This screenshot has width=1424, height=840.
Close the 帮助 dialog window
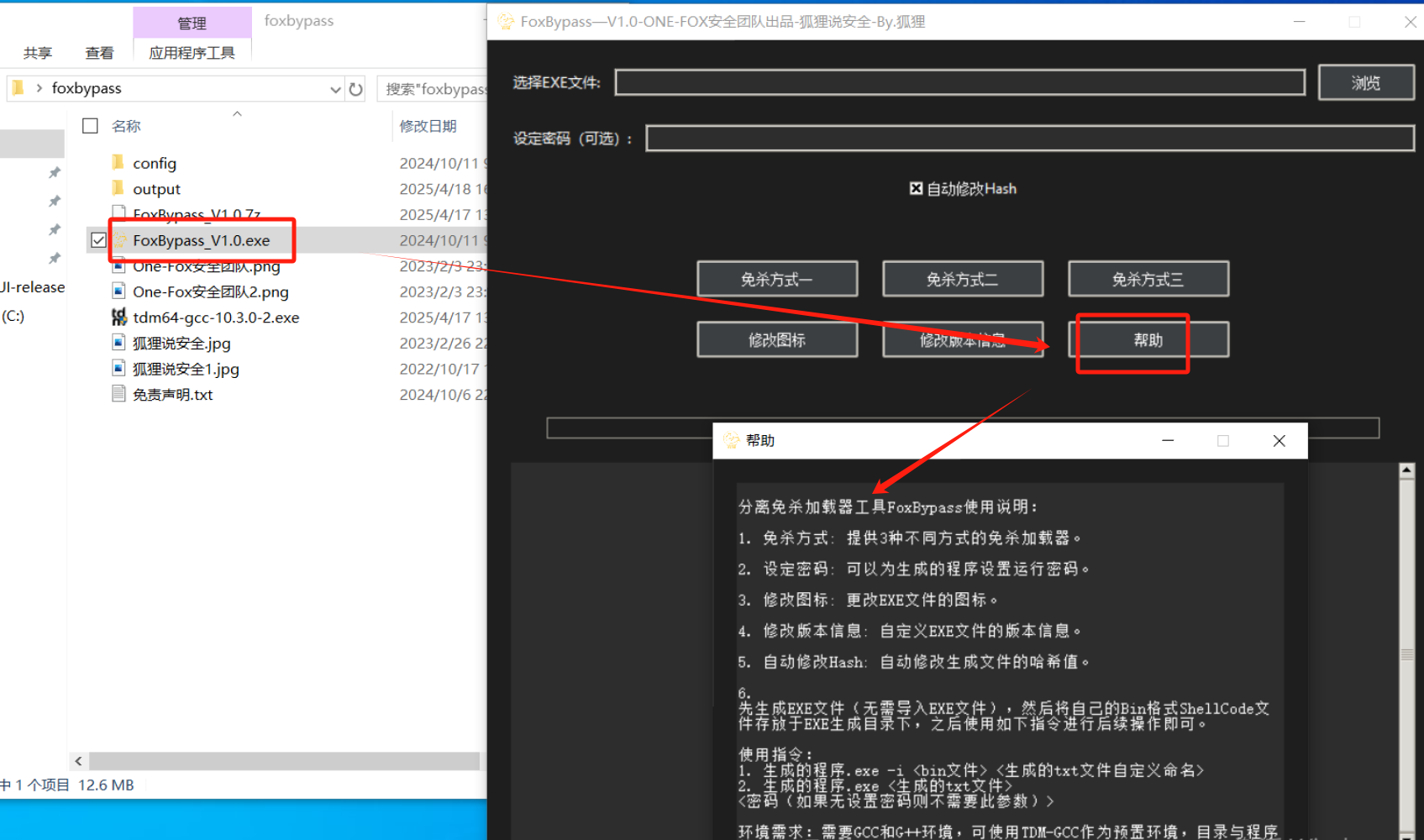[x=1279, y=441]
